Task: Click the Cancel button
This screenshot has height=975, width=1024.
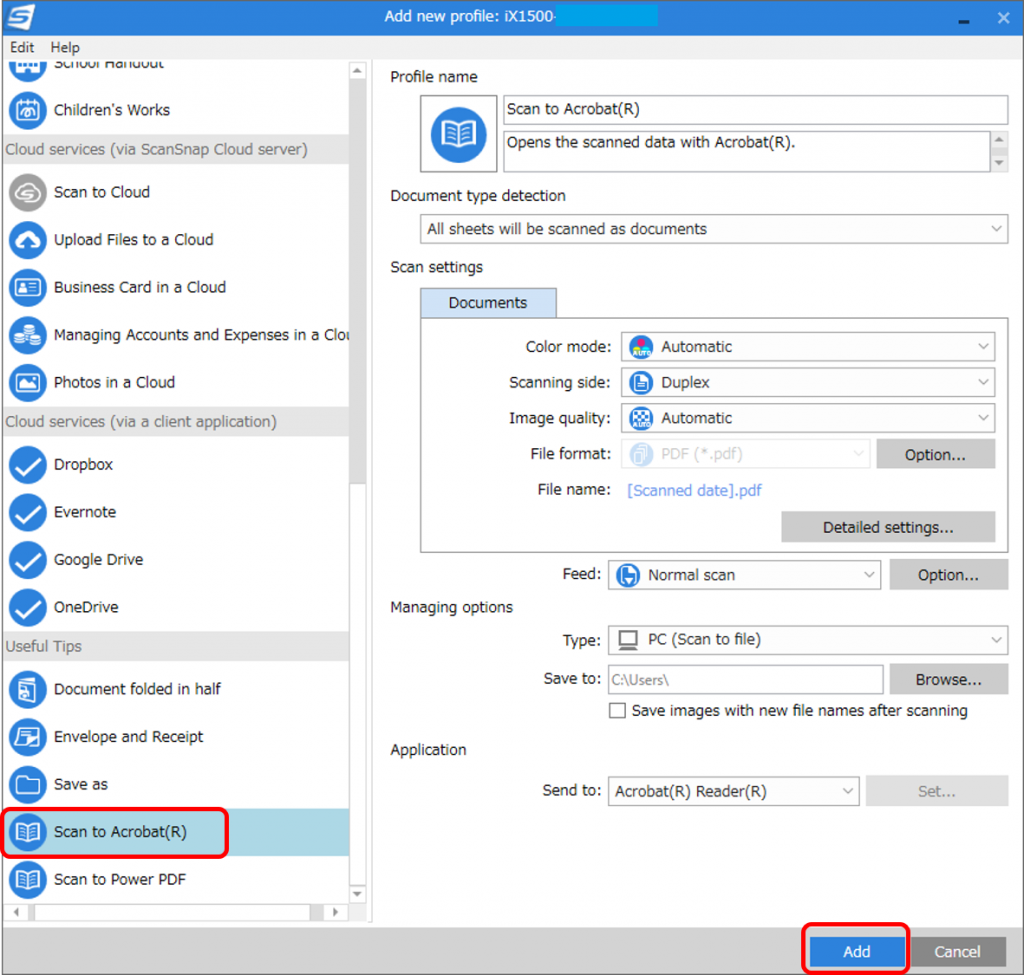Action: [x=957, y=951]
